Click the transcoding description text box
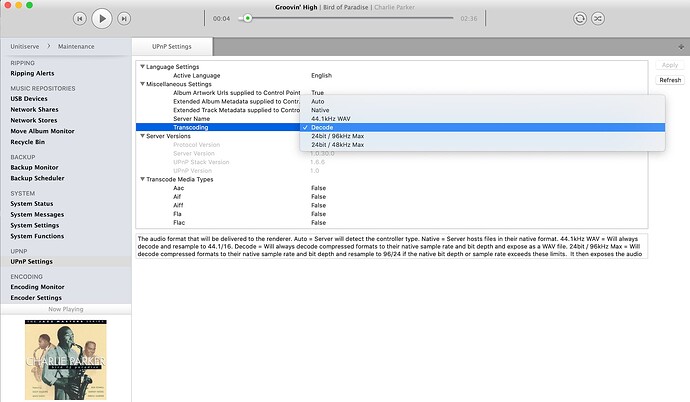Image resolution: width=690 pixels, height=402 pixels. 392,246
